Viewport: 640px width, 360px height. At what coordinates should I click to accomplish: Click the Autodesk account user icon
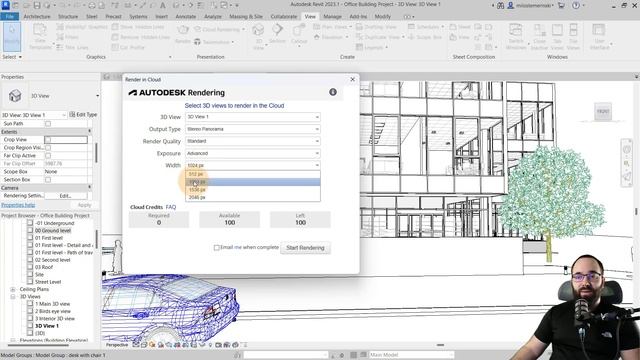[510, 5]
